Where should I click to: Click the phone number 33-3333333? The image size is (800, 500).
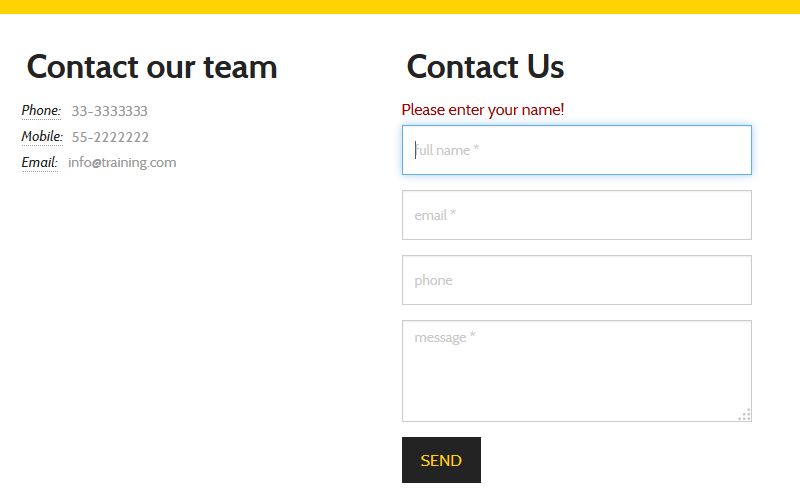[110, 111]
